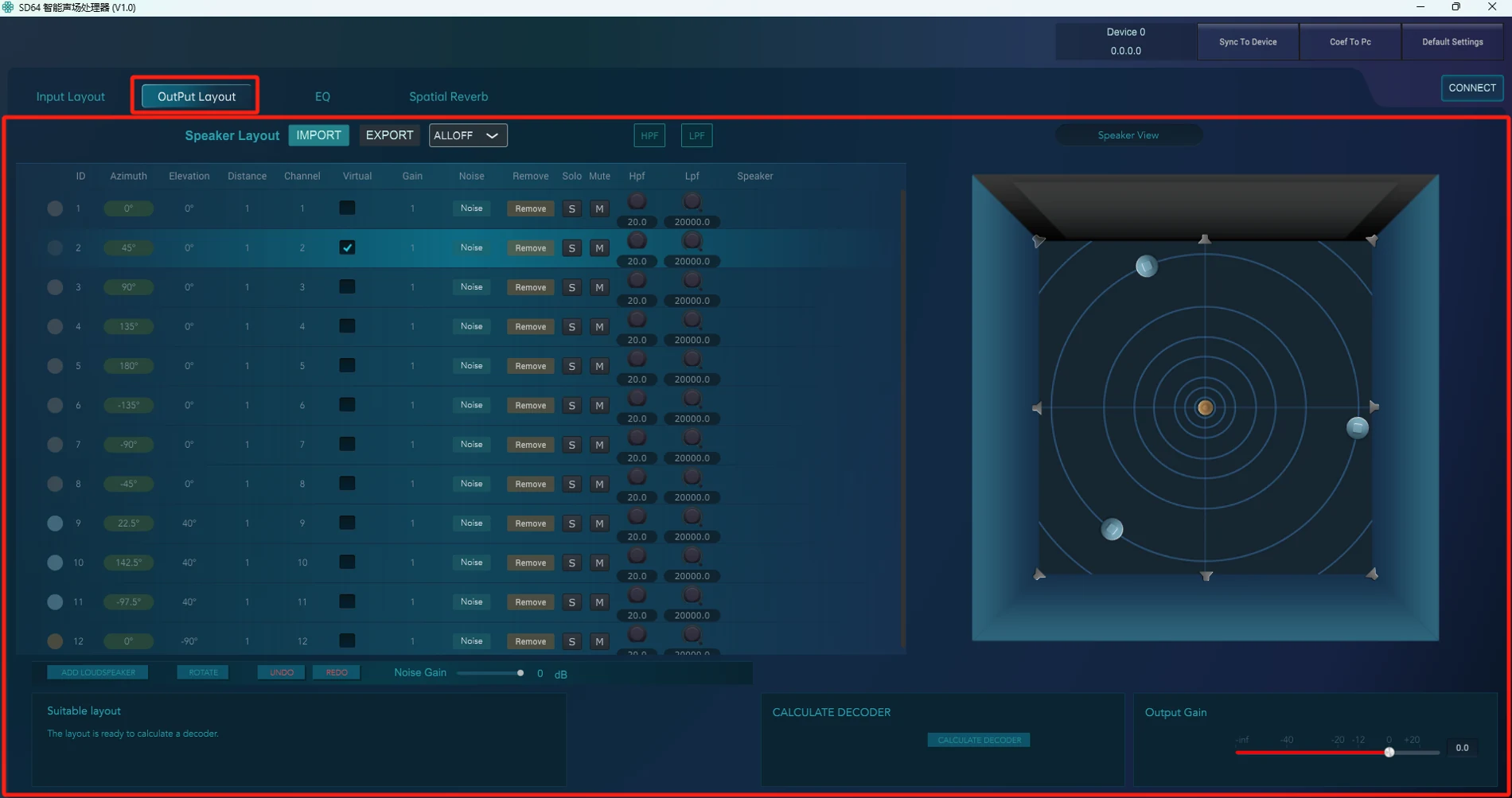1512x798 pixels.
Task: Select the right-side speaker ball in the speaker view
Action: (x=1358, y=428)
